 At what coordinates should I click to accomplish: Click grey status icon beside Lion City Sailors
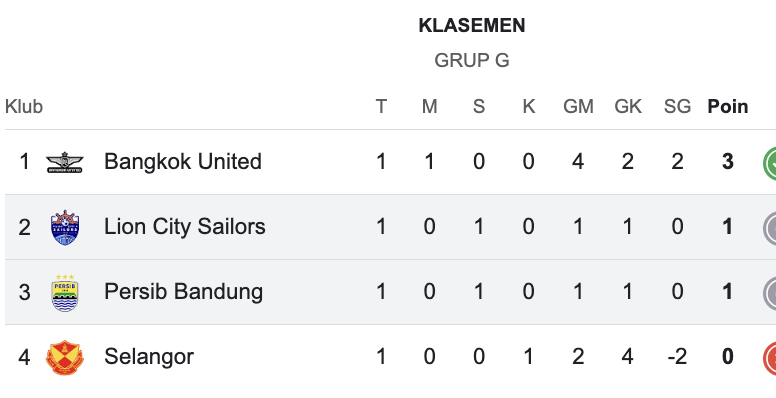(770, 227)
